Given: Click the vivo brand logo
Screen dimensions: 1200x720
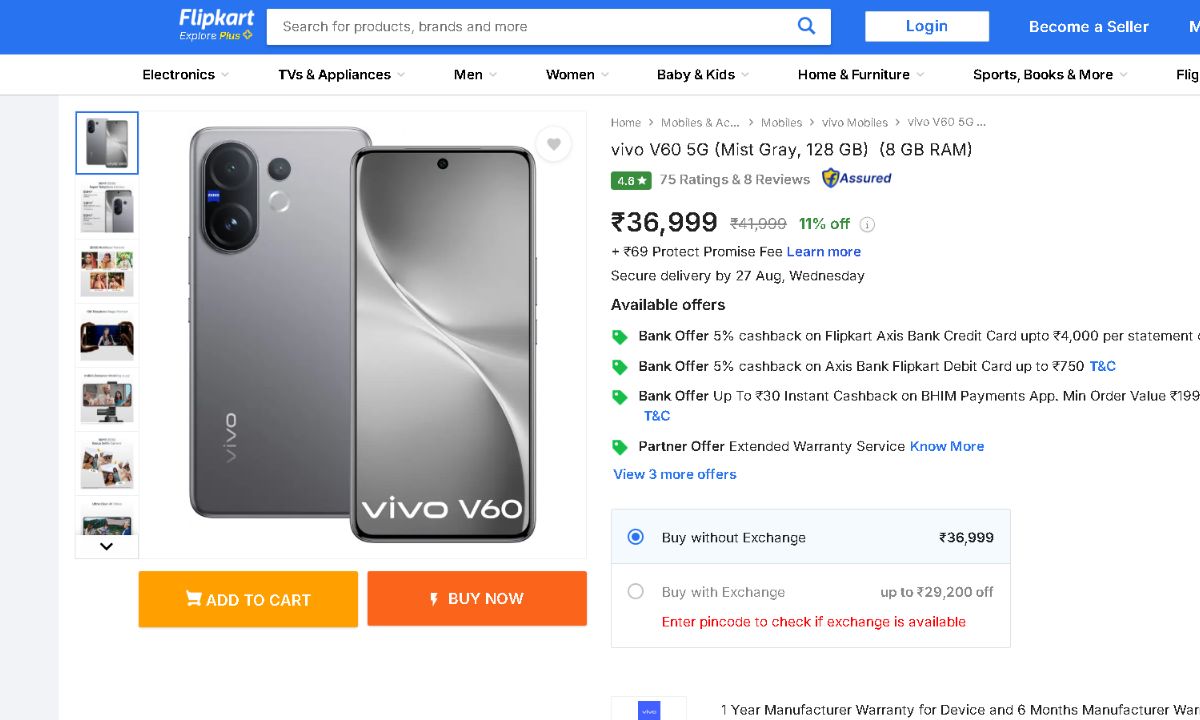Looking at the screenshot, I should point(649,709).
